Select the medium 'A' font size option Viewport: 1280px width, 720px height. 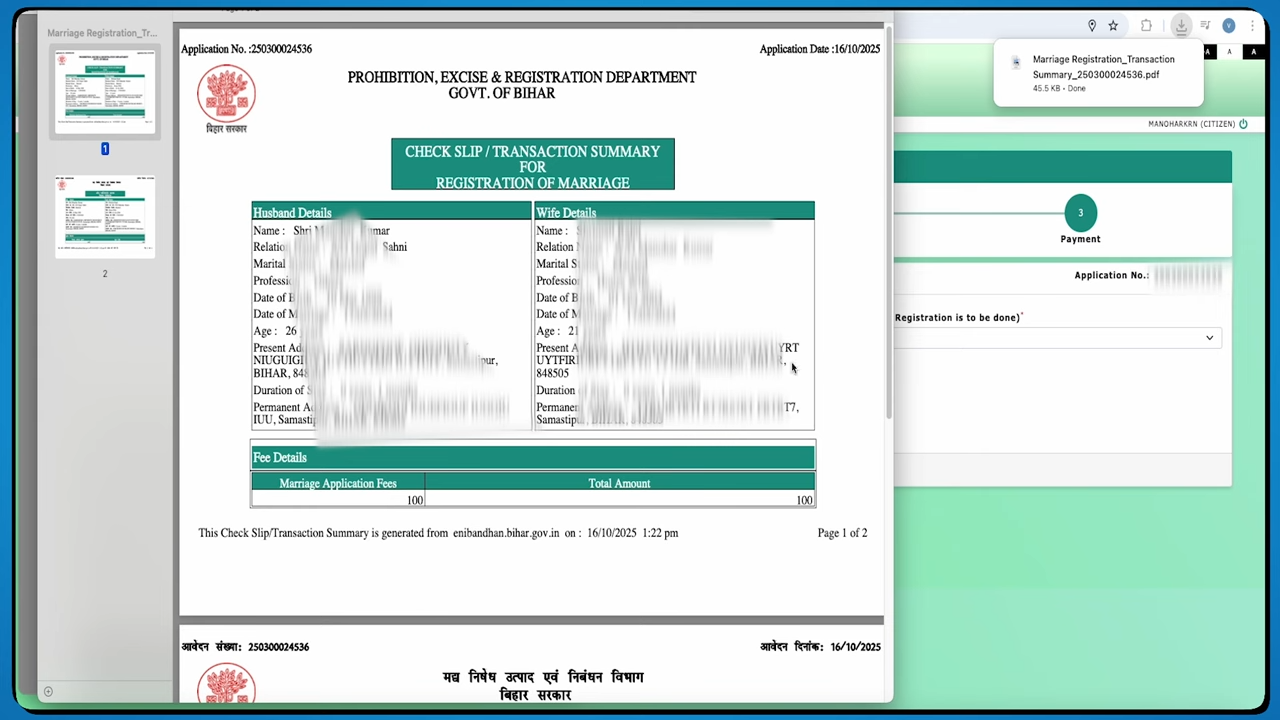(x=1230, y=52)
